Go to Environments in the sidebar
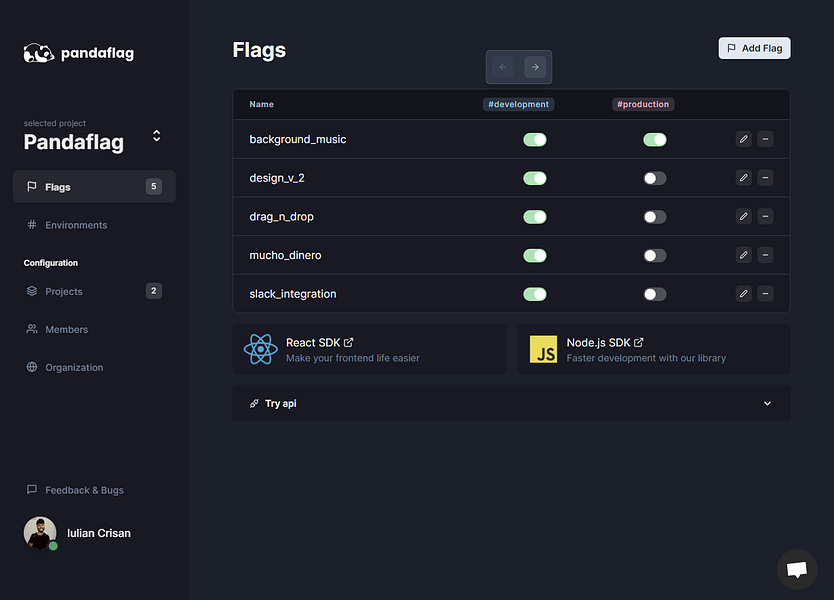834x600 pixels. pos(94,224)
